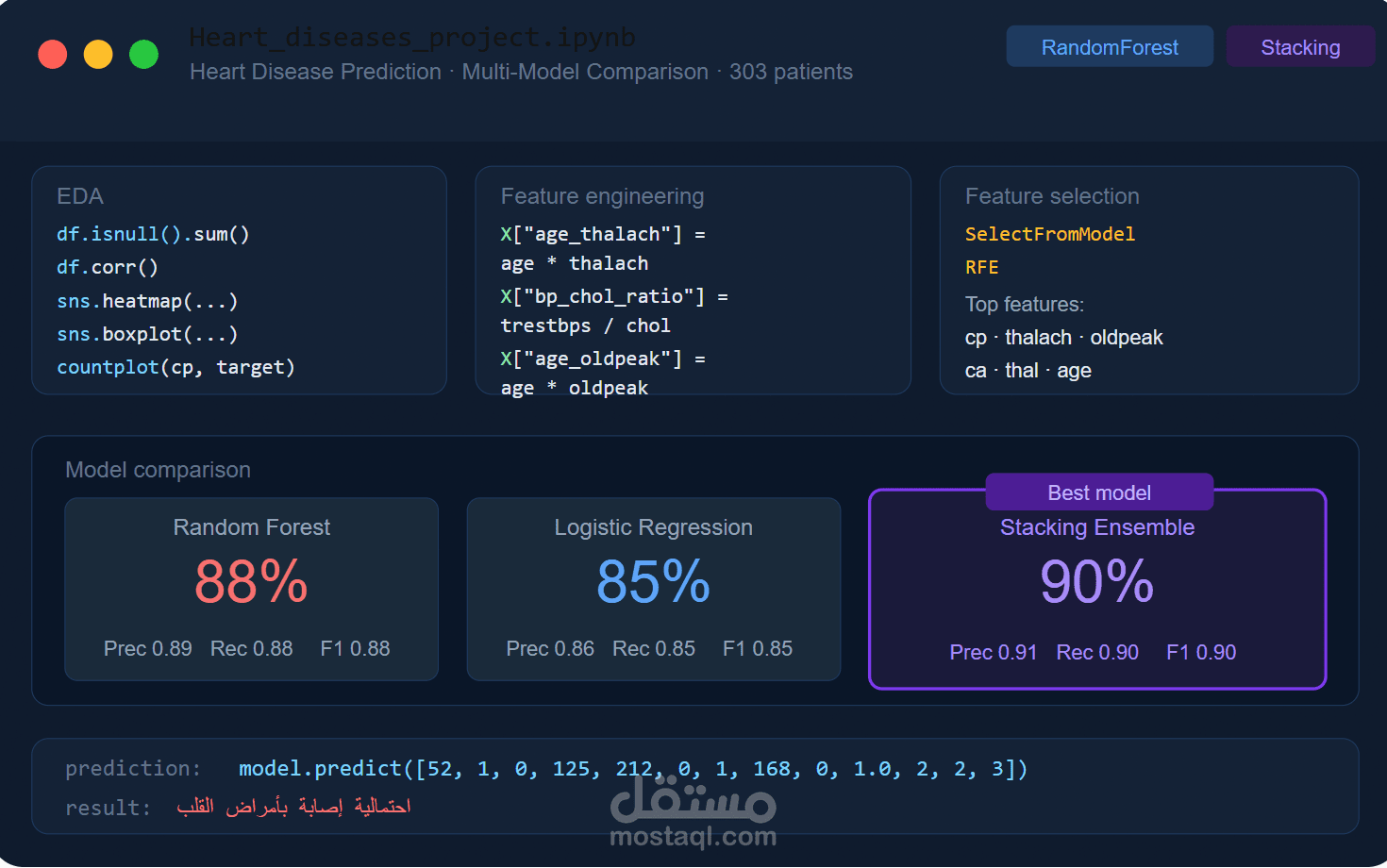
Task: Click F1 0.90 in Stacking Ensemble card
Action: (1201, 653)
